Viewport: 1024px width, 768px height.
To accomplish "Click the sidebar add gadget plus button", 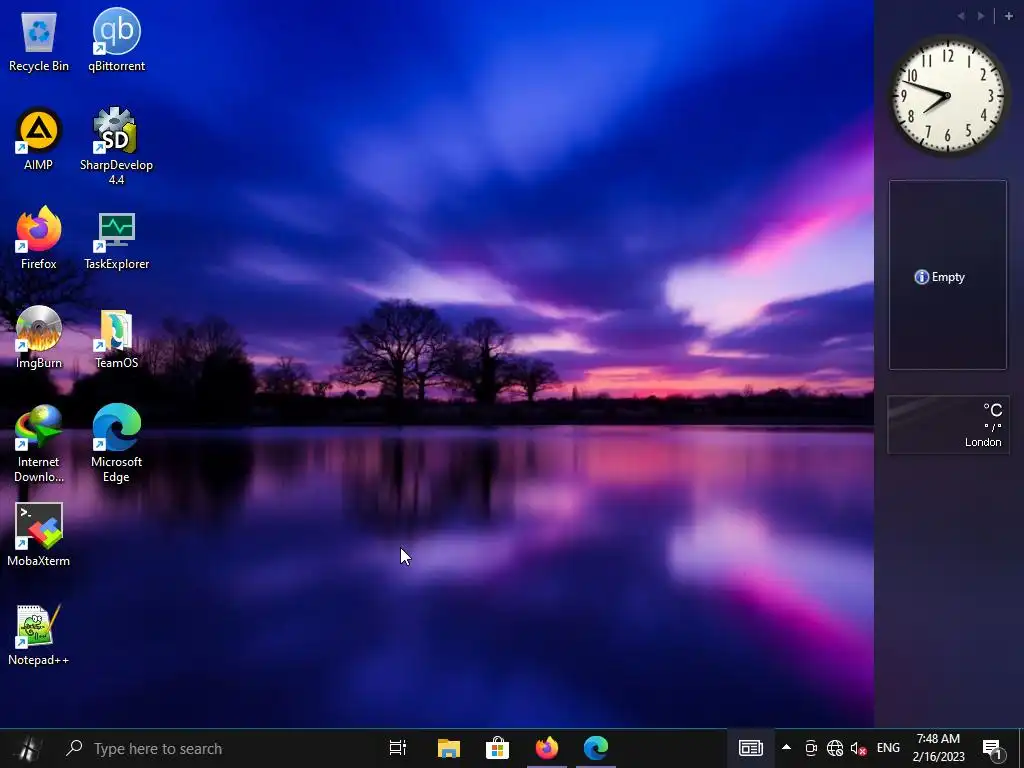I will (1008, 16).
